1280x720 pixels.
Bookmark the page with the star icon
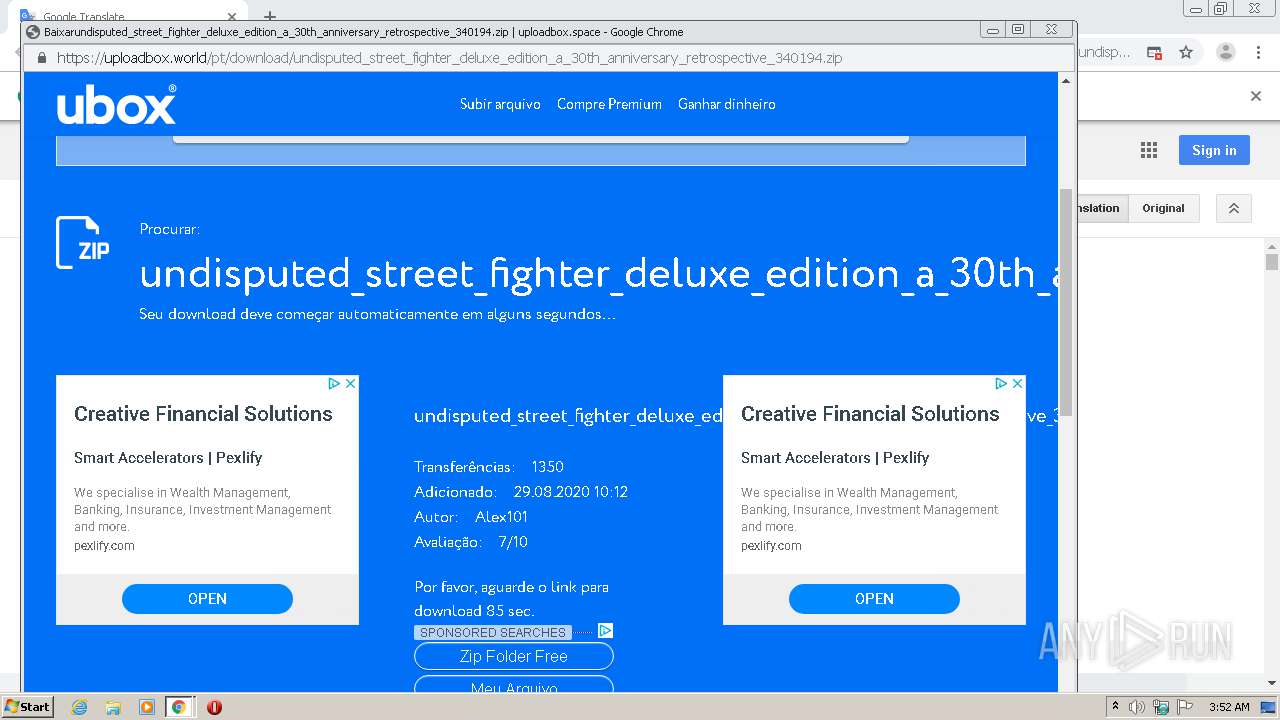pos(1186,52)
